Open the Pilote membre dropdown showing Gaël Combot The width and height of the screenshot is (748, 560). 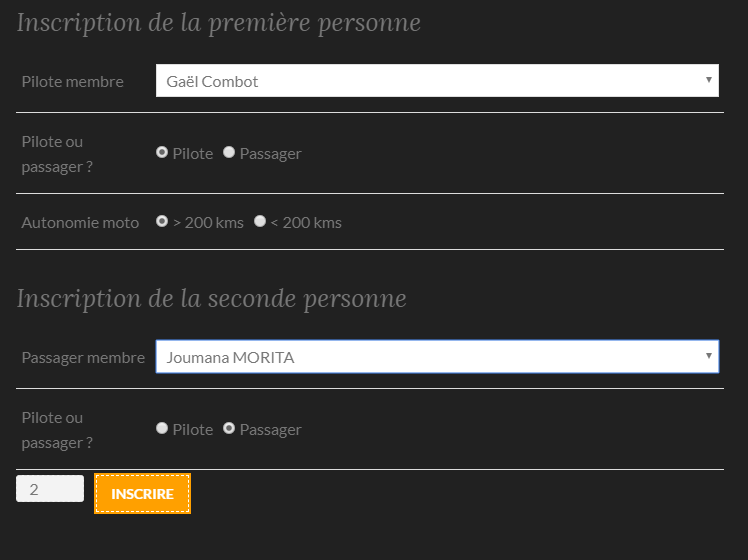(x=436, y=81)
